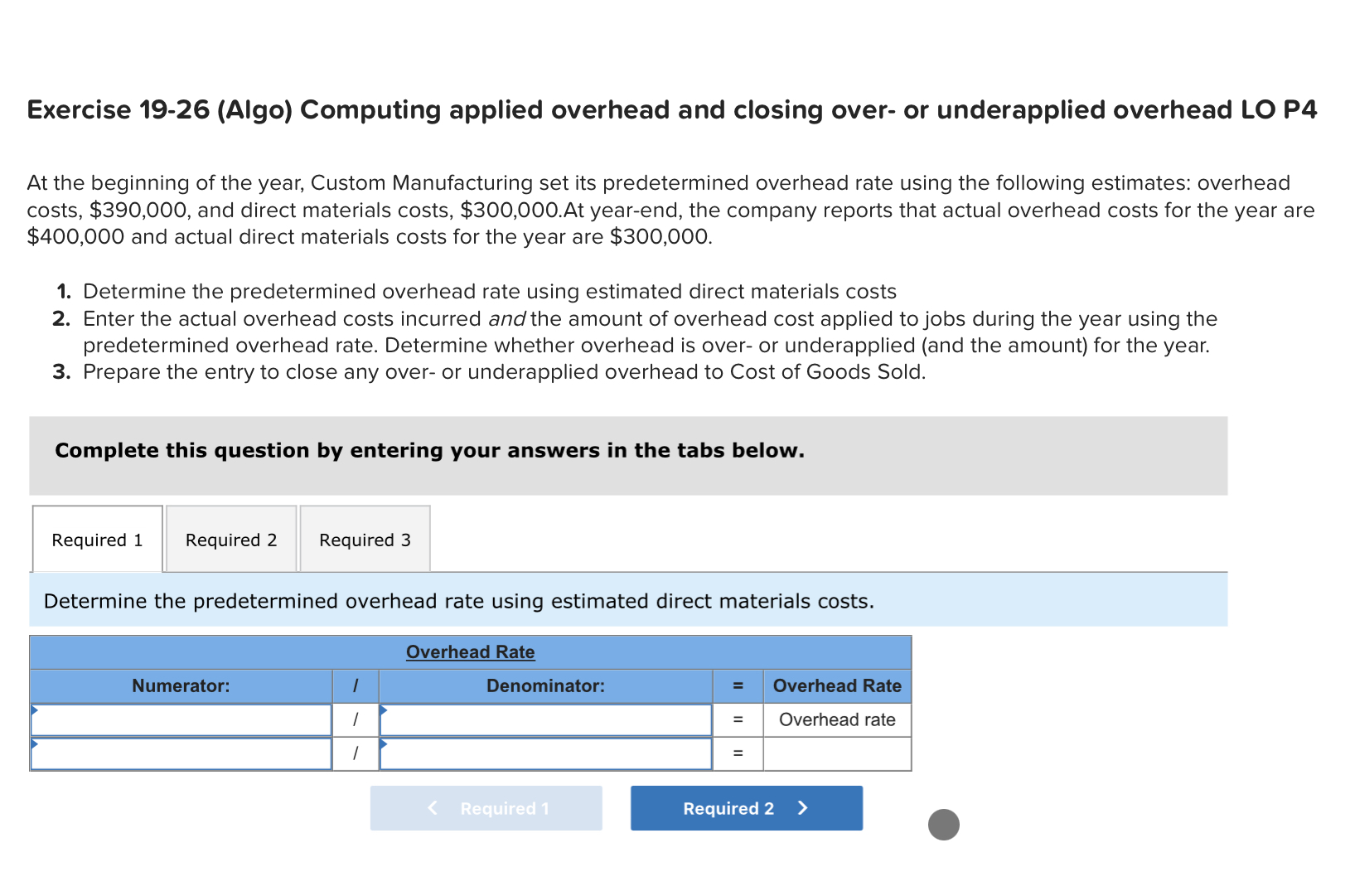This screenshot has height=896, width=1350.
Task: Click the second Denominator input field
Action: click(545, 753)
